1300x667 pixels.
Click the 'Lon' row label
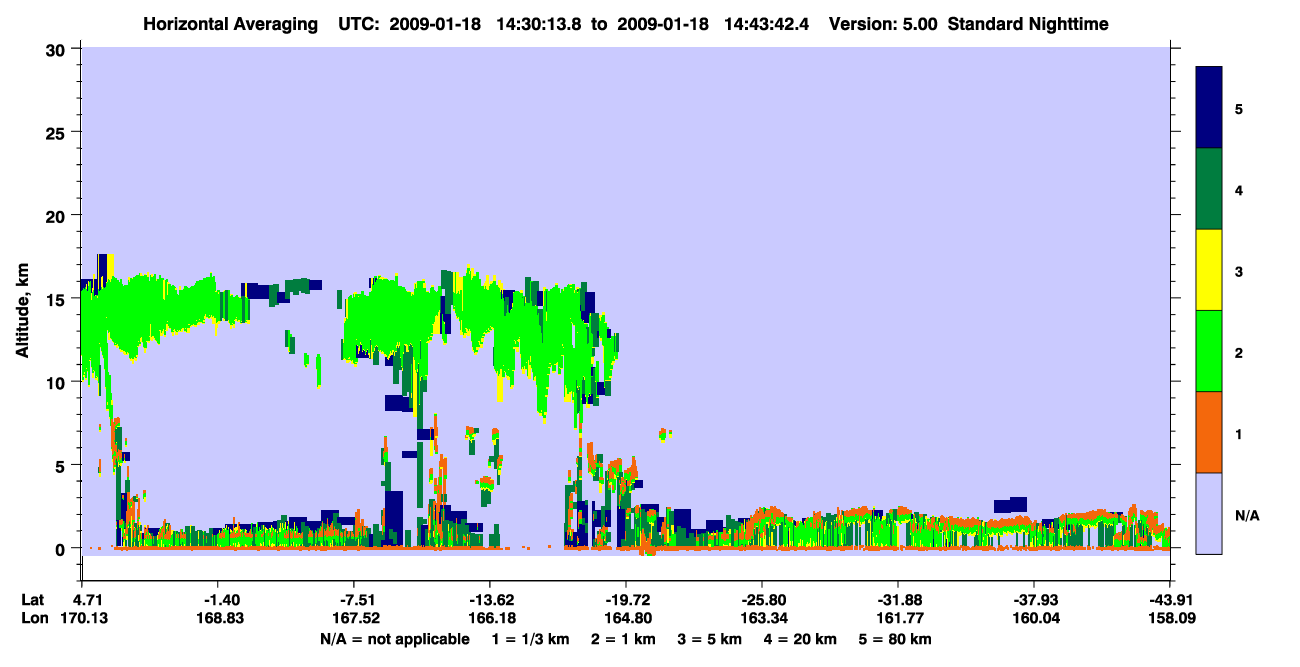tap(34, 618)
